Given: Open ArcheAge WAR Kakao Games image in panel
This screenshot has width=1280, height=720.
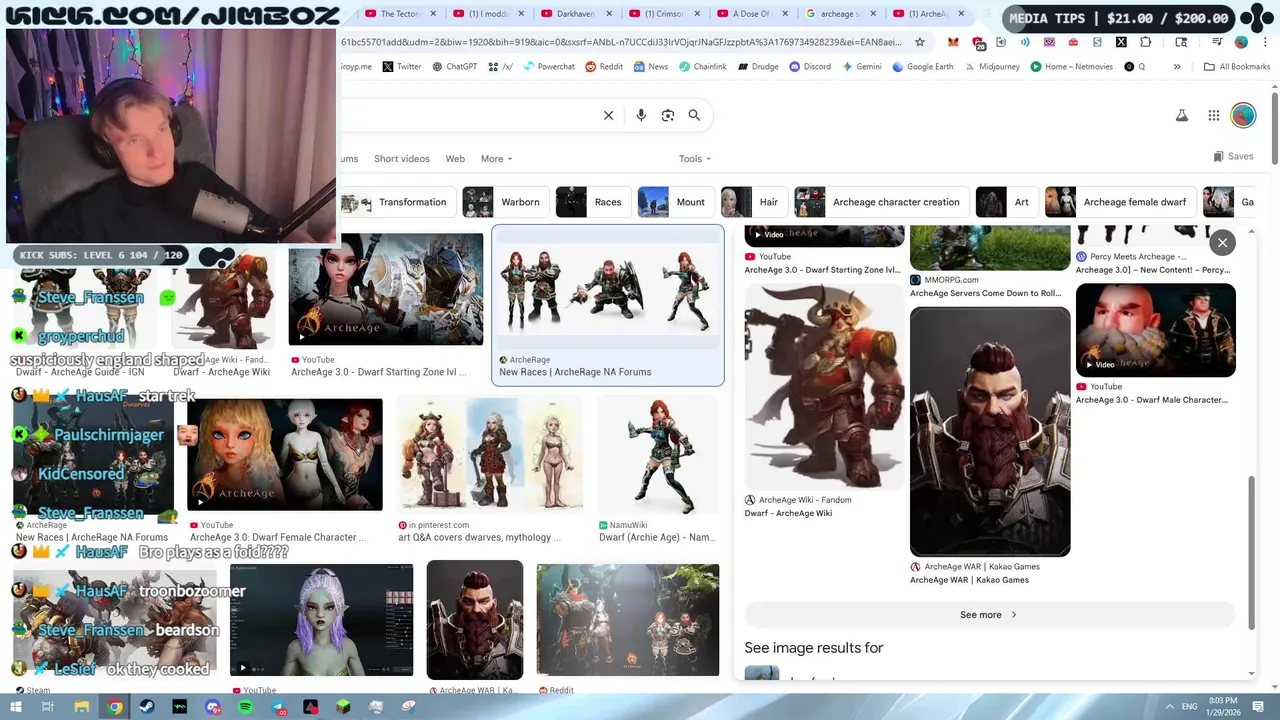Looking at the screenshot, I should (x=990, y=431).
